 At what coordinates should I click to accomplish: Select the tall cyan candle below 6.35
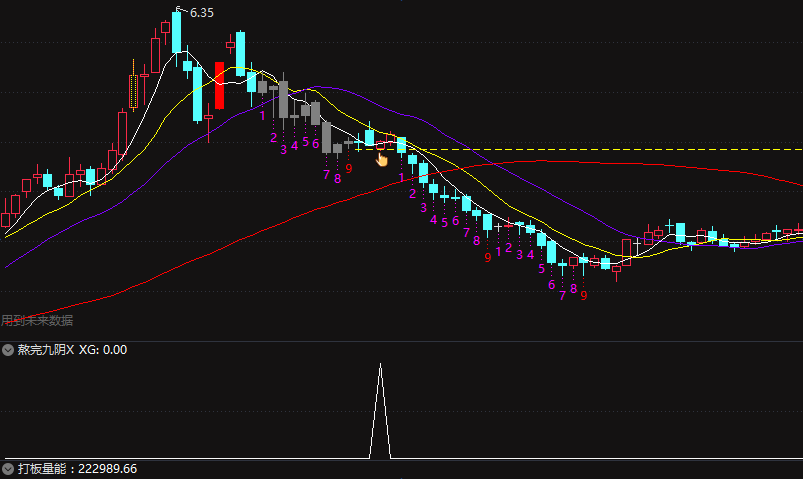pos(177,33)
